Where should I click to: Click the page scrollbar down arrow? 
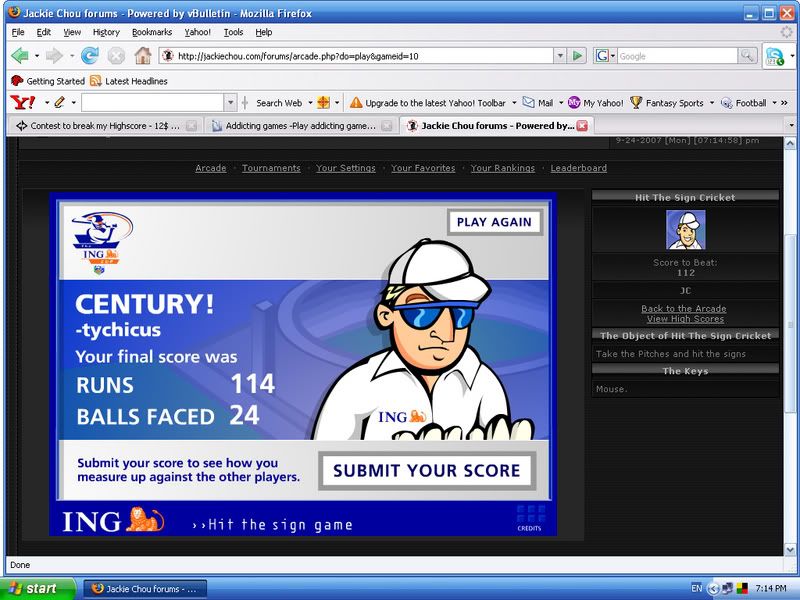pyautogui.click(x=790, y=549)
